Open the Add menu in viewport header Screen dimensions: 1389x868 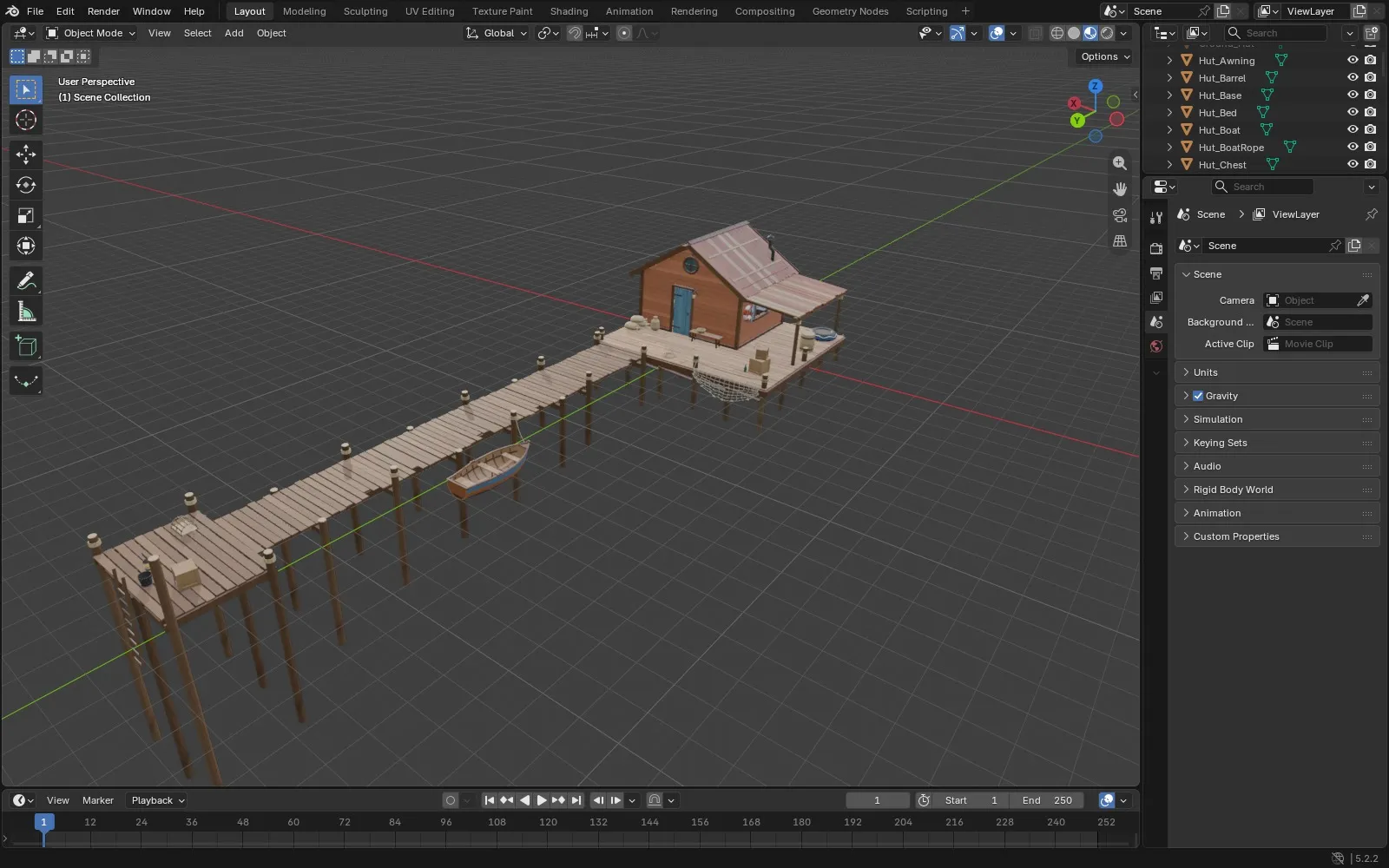click(234, 33)
